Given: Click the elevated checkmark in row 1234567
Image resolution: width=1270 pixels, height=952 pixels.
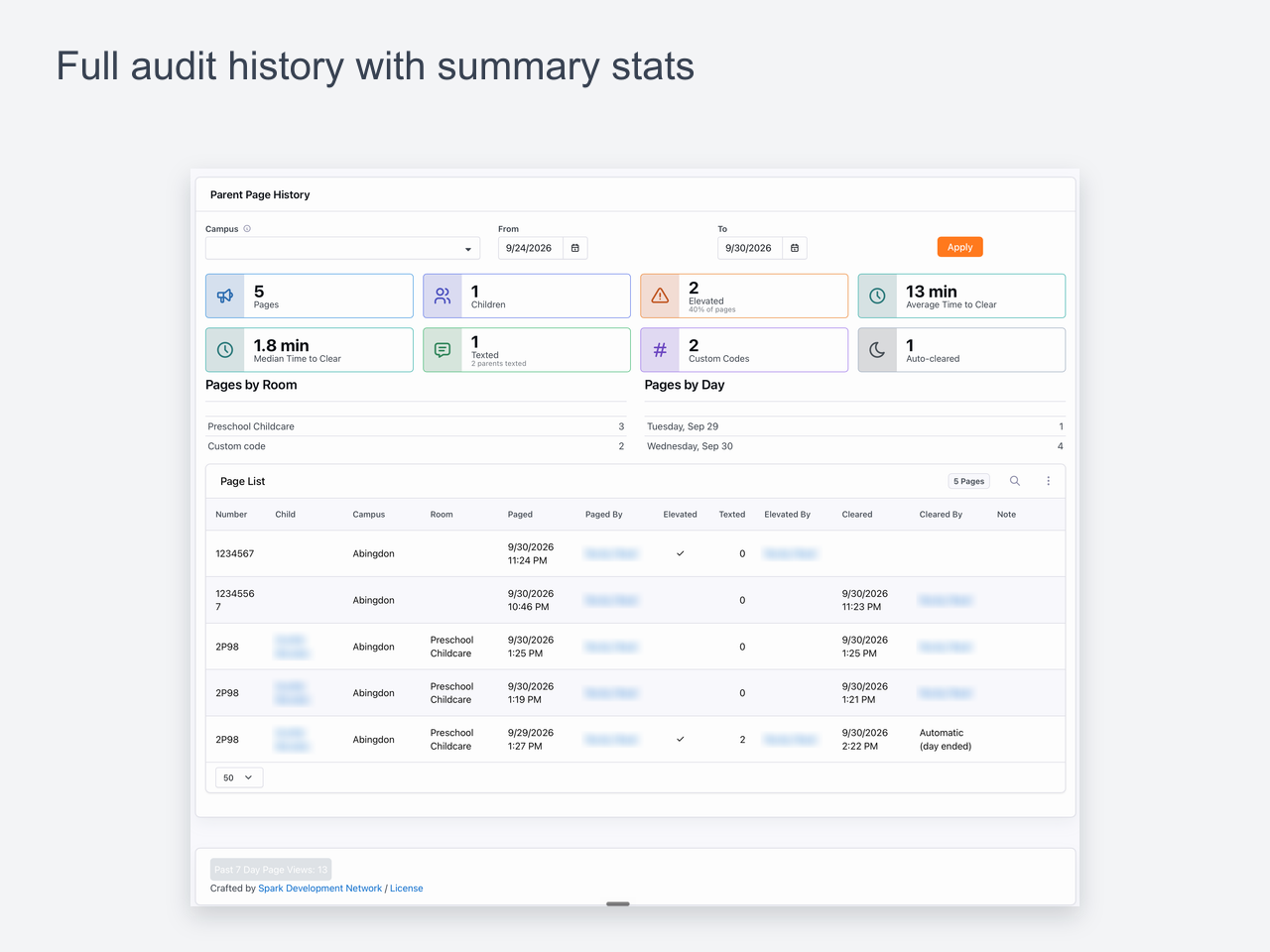Looking at the screenshot, I should click(x=680, y=553).
